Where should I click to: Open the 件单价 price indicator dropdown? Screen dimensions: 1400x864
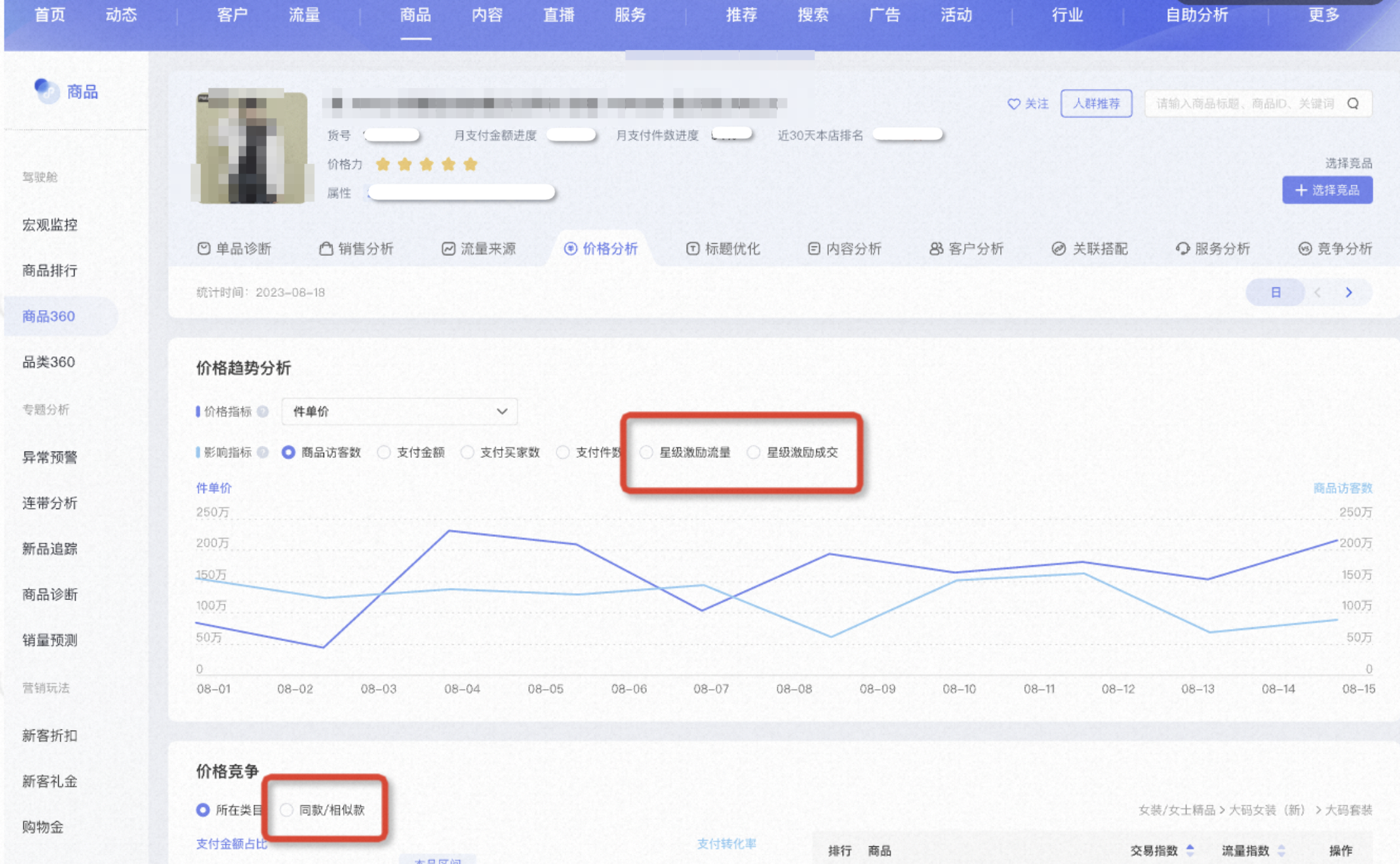(x=399, y=412)
